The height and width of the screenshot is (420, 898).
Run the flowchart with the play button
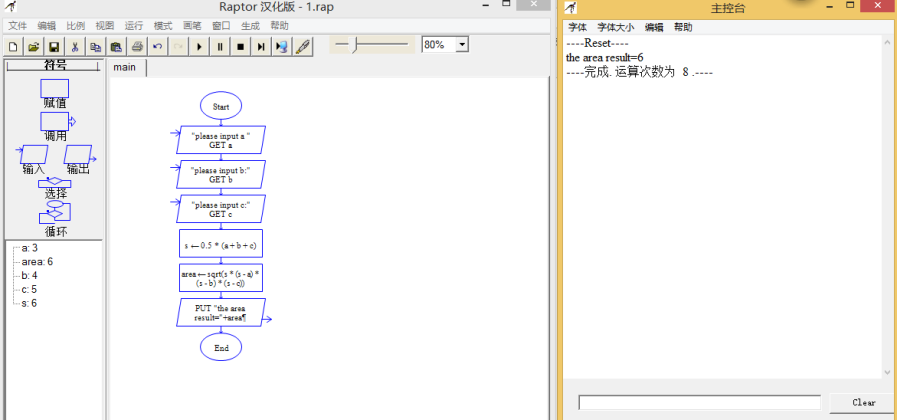[199, 46]
